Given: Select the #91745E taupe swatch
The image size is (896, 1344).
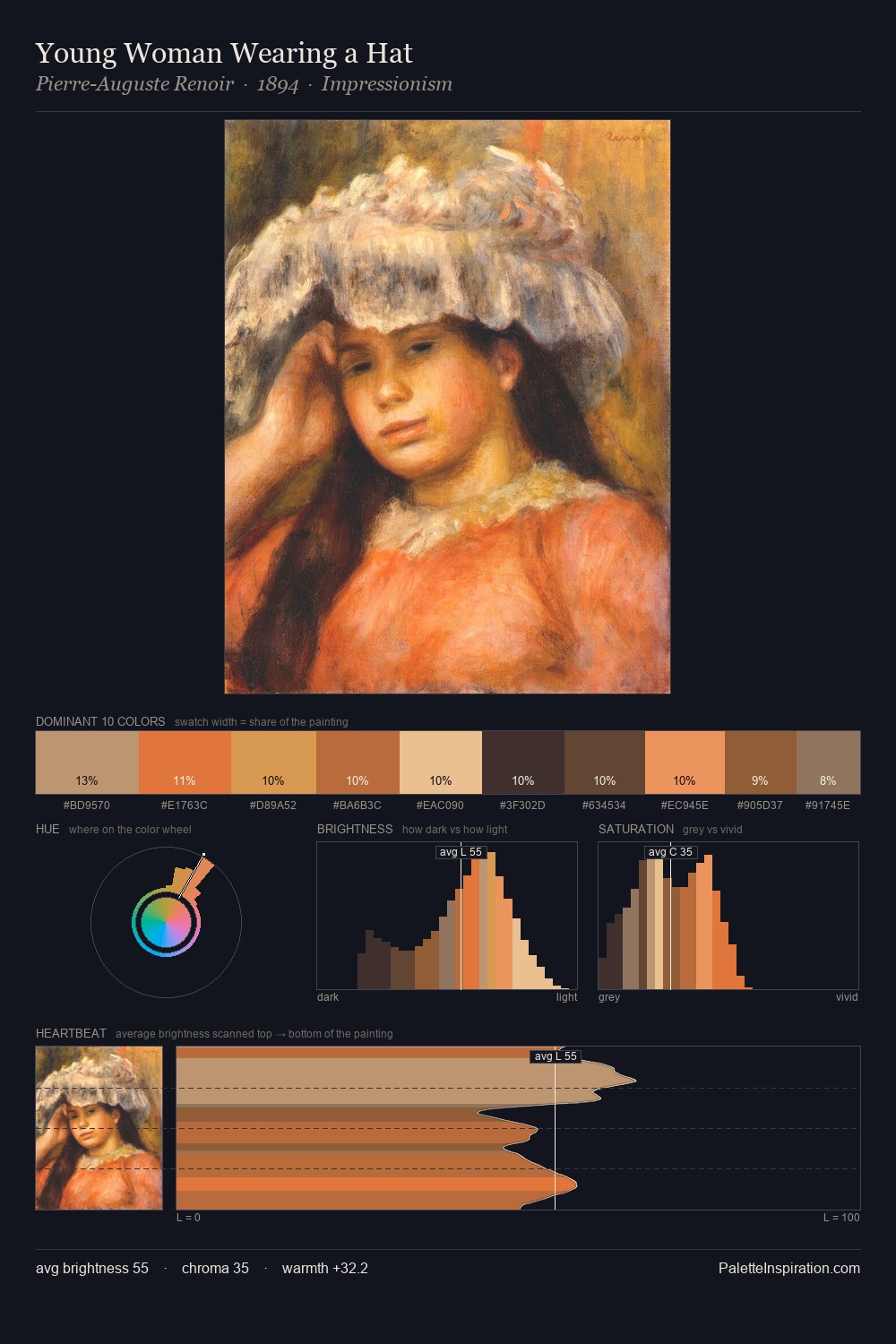Looking at the screenshot, I should coord(828,762).
